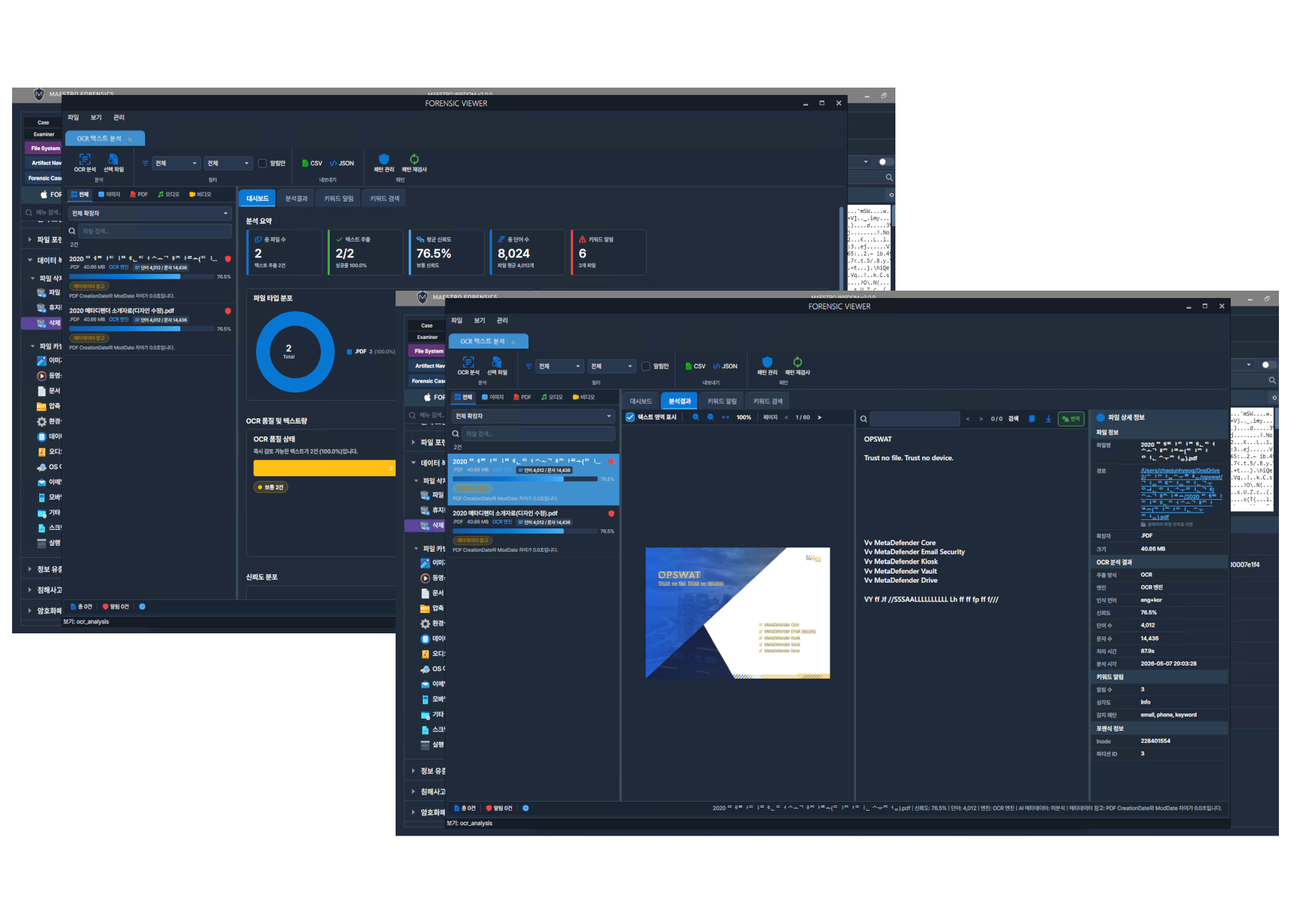Click File System button in front sidebar
The image size is (1291, 924).
click(428, 351)
